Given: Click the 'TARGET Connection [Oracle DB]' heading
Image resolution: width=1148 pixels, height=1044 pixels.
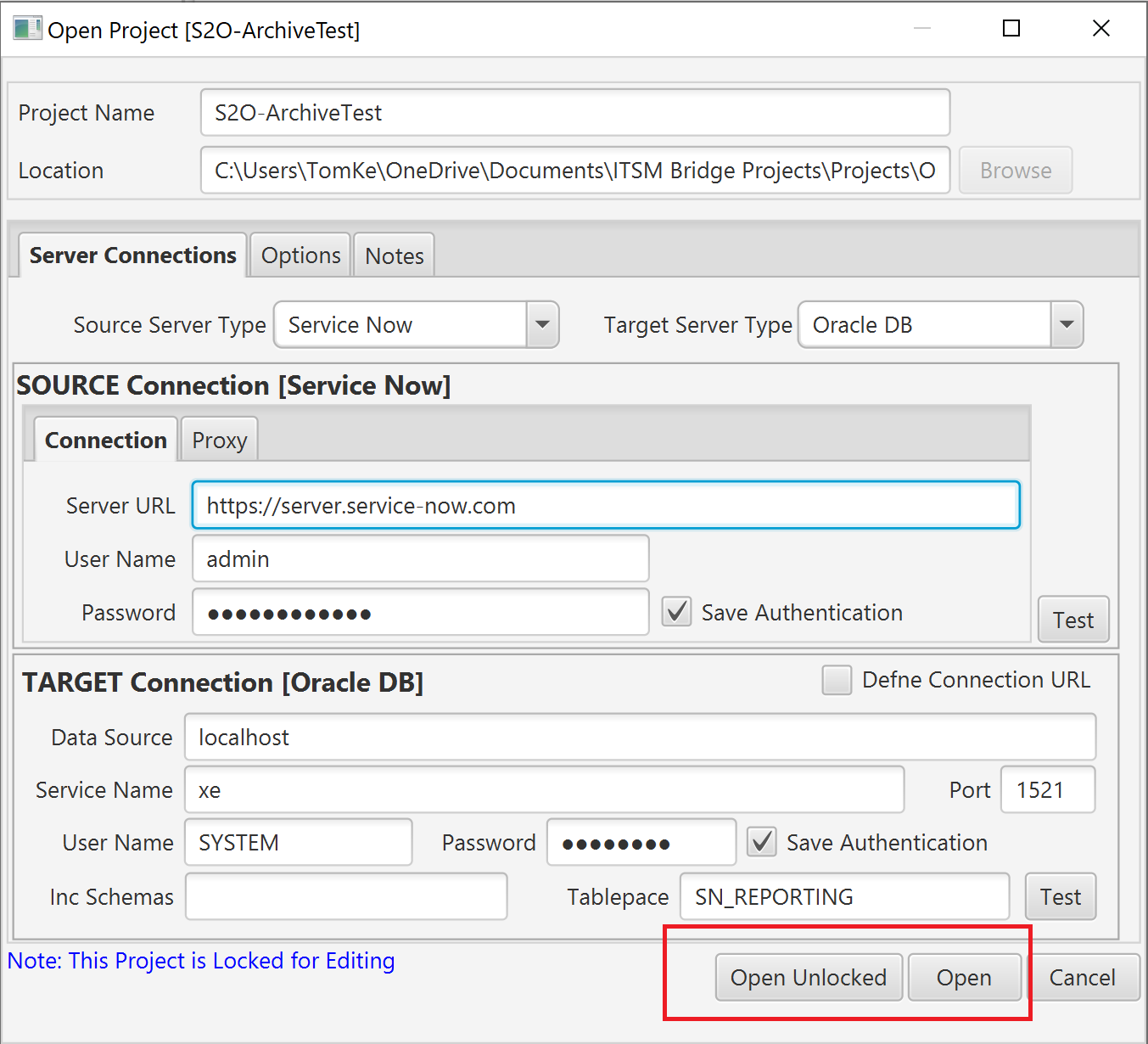Looking at the screenshot, I should tap(222, 682).
